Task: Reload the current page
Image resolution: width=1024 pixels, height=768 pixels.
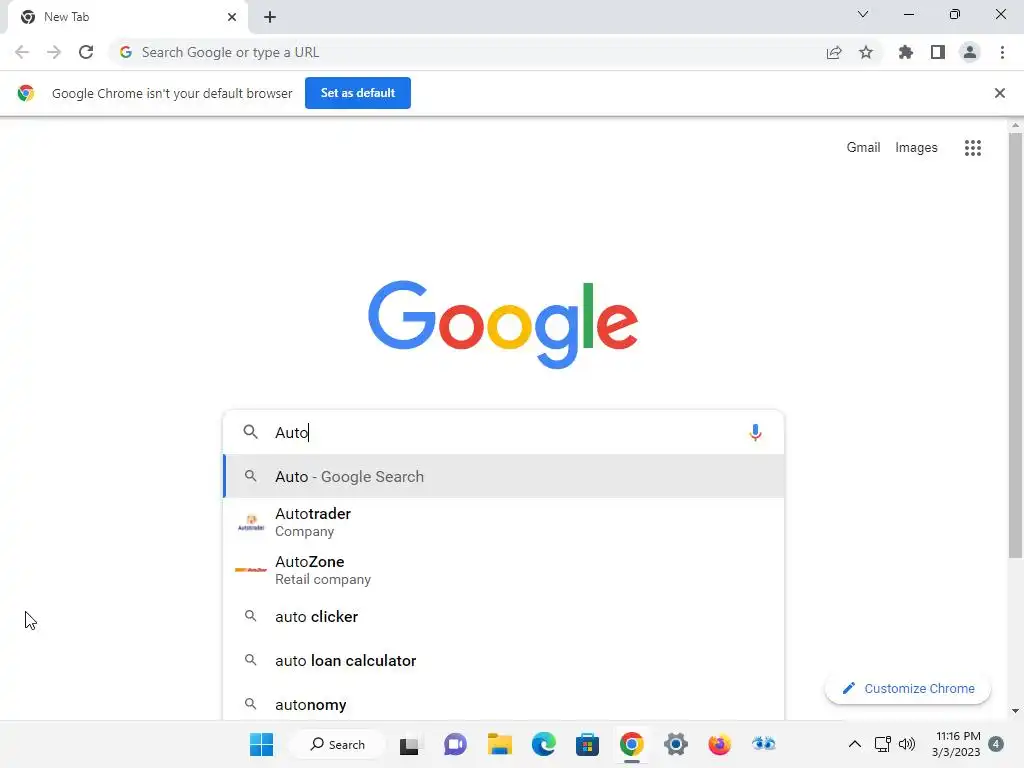Action: (86, 52)
